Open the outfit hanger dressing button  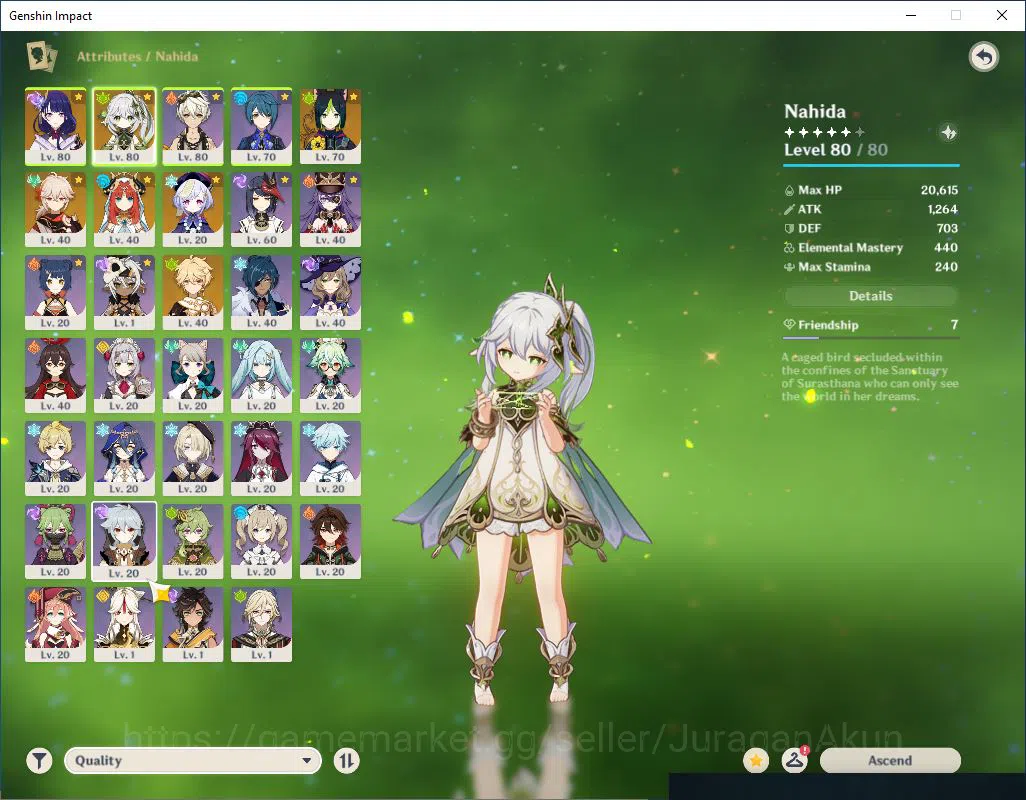tap(794, 761)
